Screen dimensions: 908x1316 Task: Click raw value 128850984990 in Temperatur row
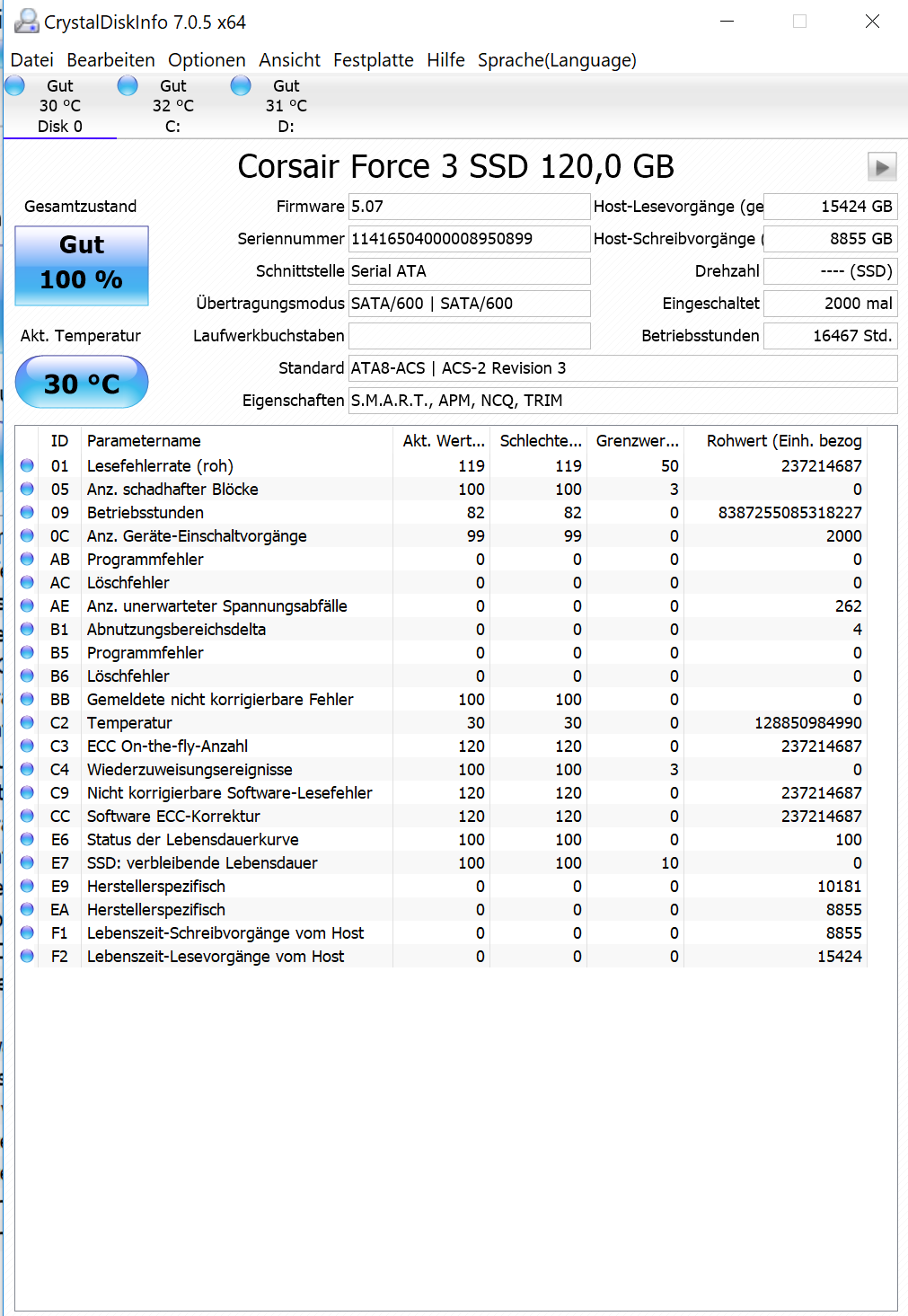click(x=808, y=722)
